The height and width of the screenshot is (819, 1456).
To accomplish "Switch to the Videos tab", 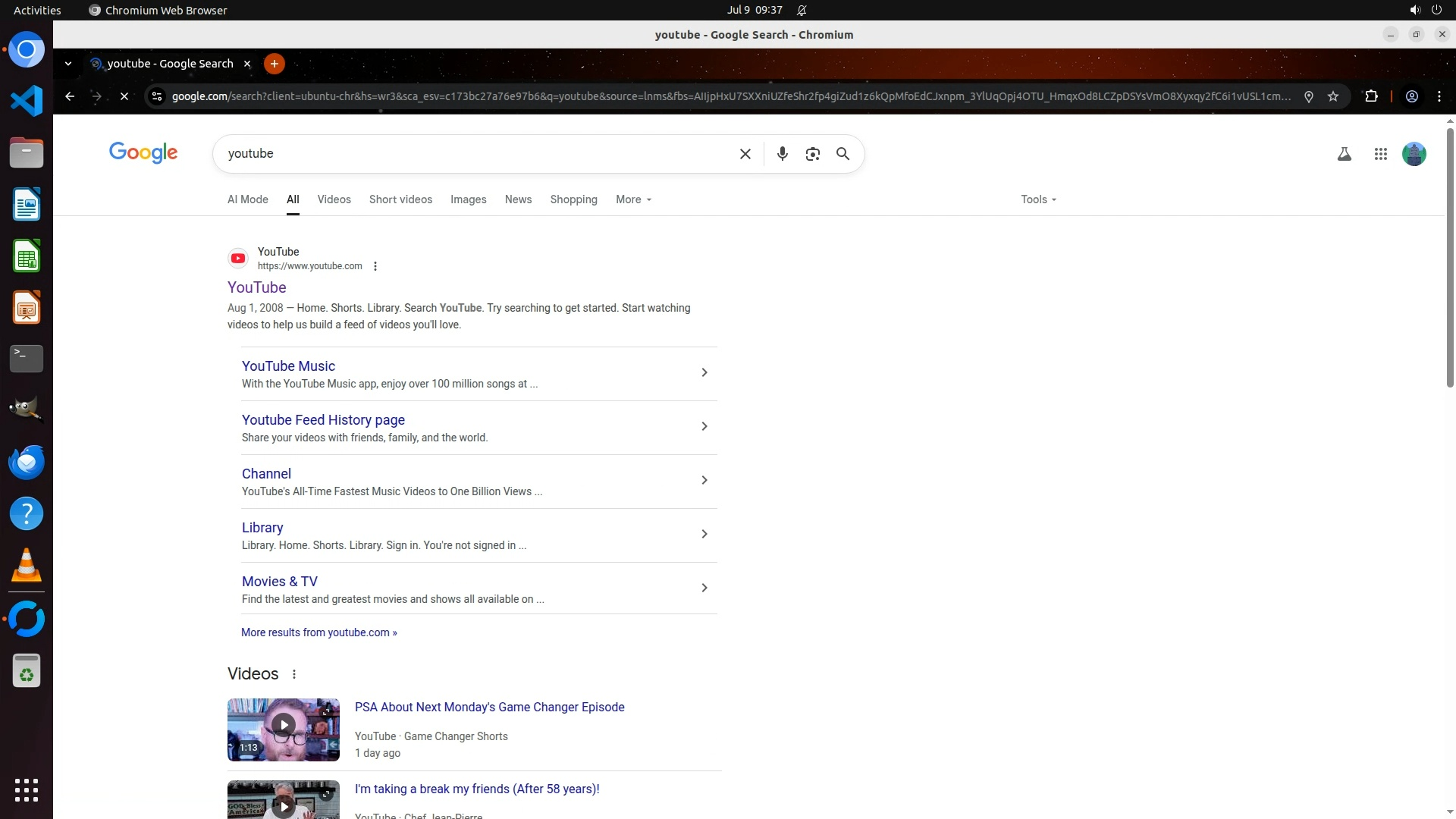I will point(334,199).
